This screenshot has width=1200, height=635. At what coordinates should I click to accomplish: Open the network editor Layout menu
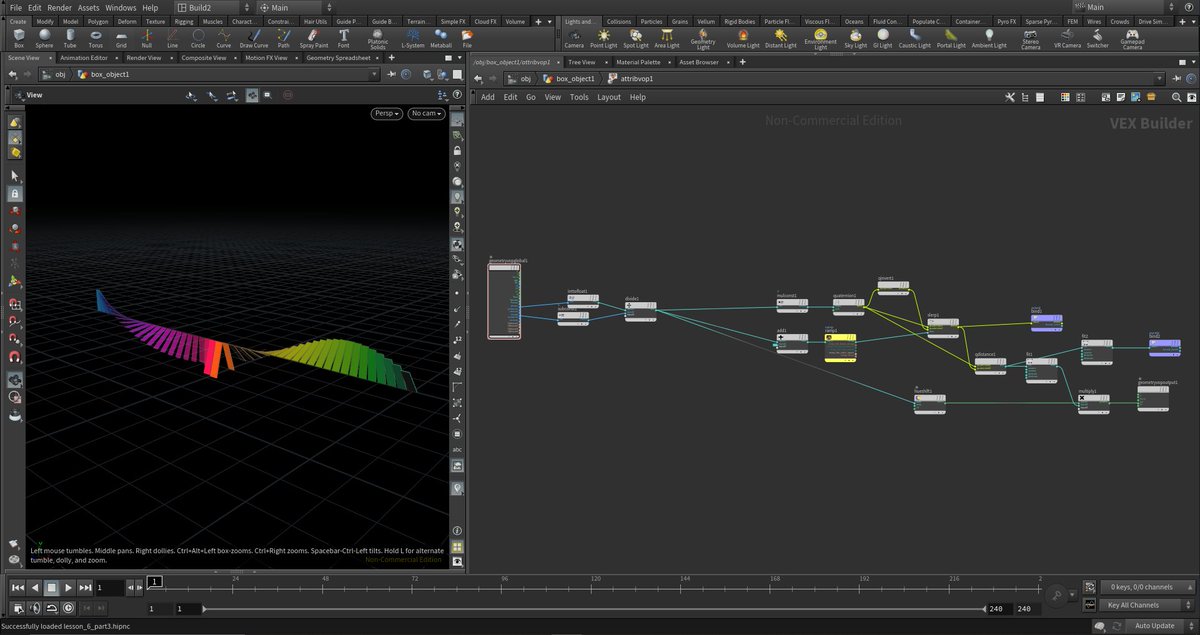(x=609, y=97)
